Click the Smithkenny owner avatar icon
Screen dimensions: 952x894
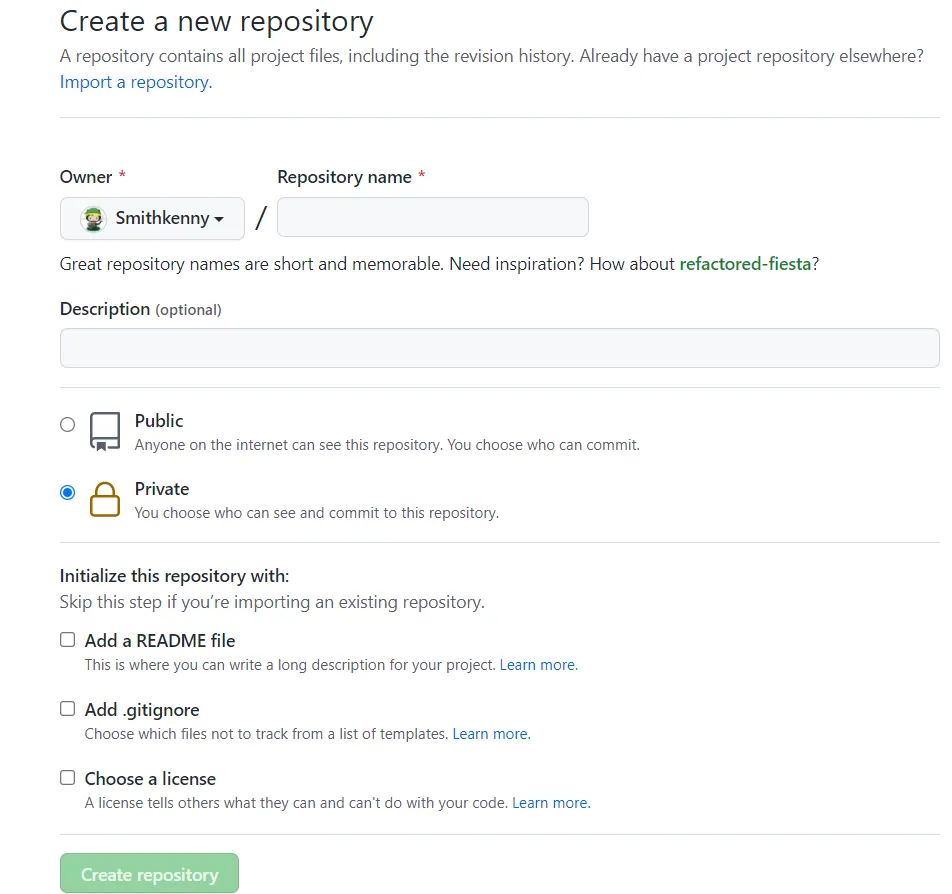click(x=94, y=218)
